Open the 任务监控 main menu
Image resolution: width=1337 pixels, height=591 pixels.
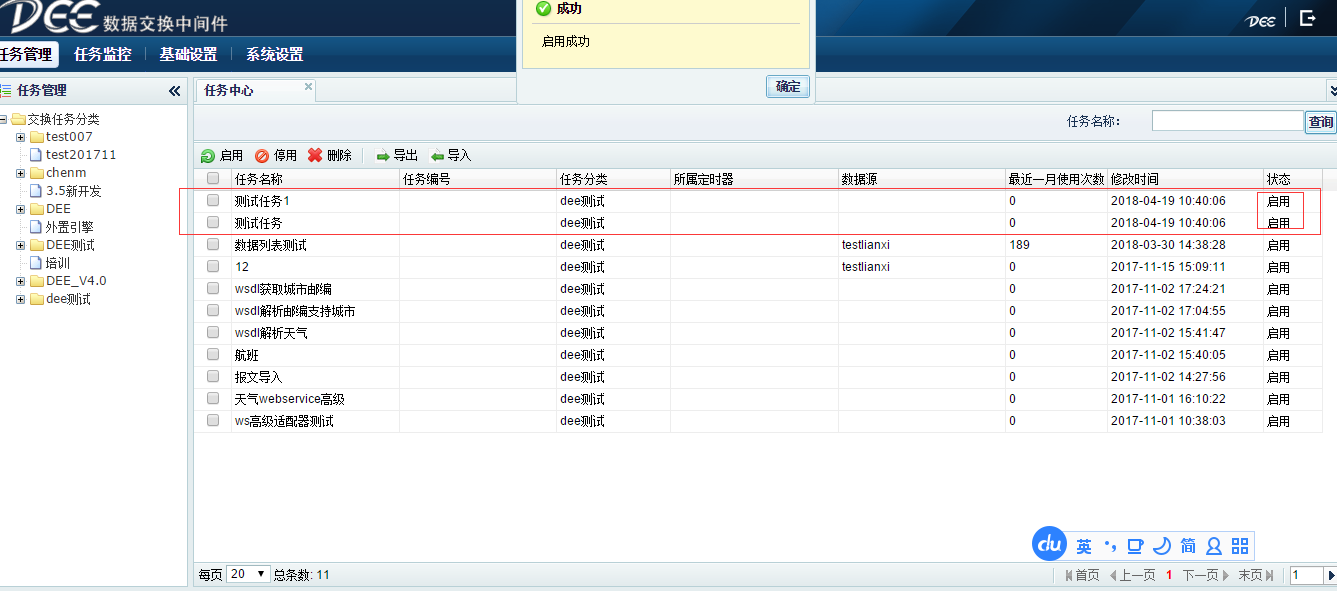[x=102, y=54]
